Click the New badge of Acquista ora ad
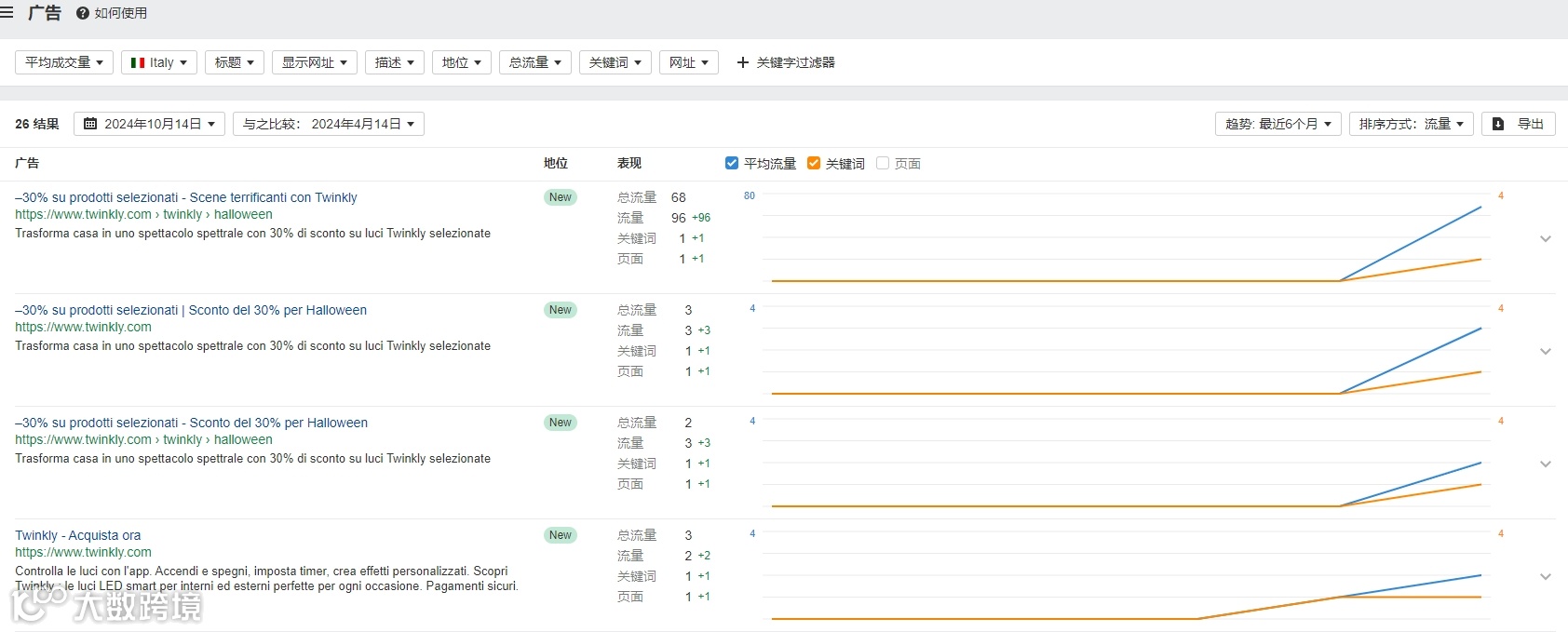This screenshot has width=1568, height=632. click(x=561, y=535)
